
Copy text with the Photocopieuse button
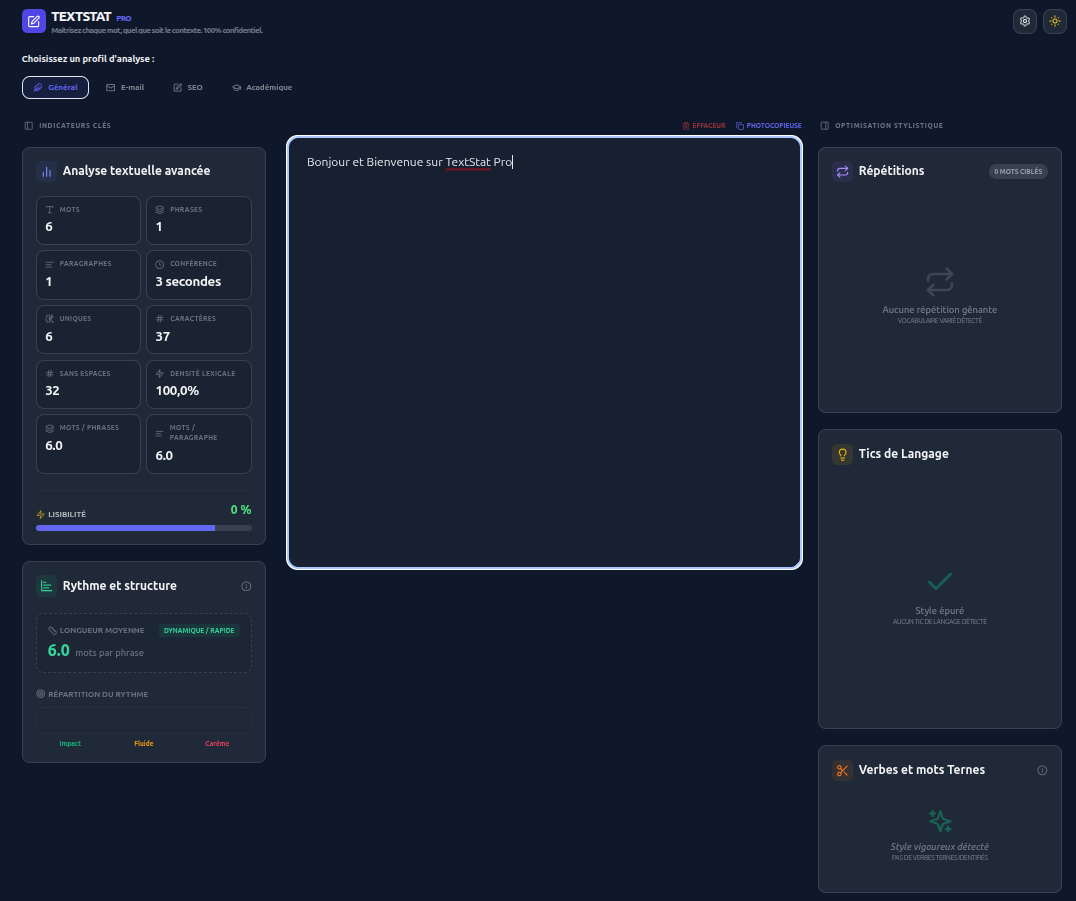point(769,126)
